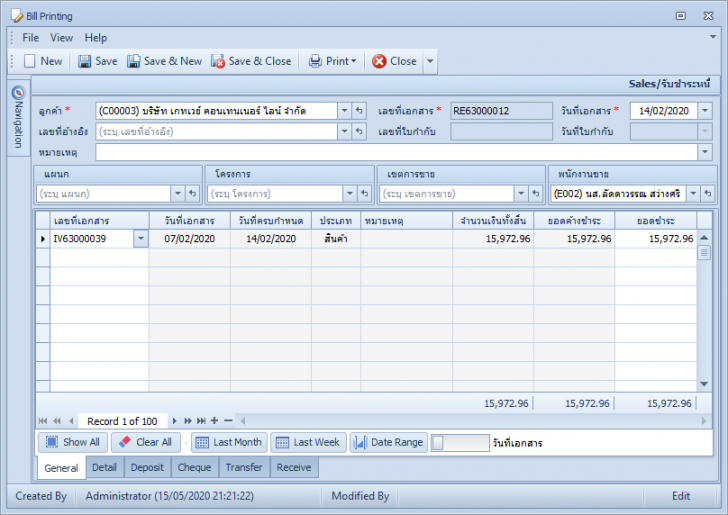Reset the แผนก department field undo icon
The height and width of the screenshot is (515, 728).
pyautogui.click(x=192, y=193)
